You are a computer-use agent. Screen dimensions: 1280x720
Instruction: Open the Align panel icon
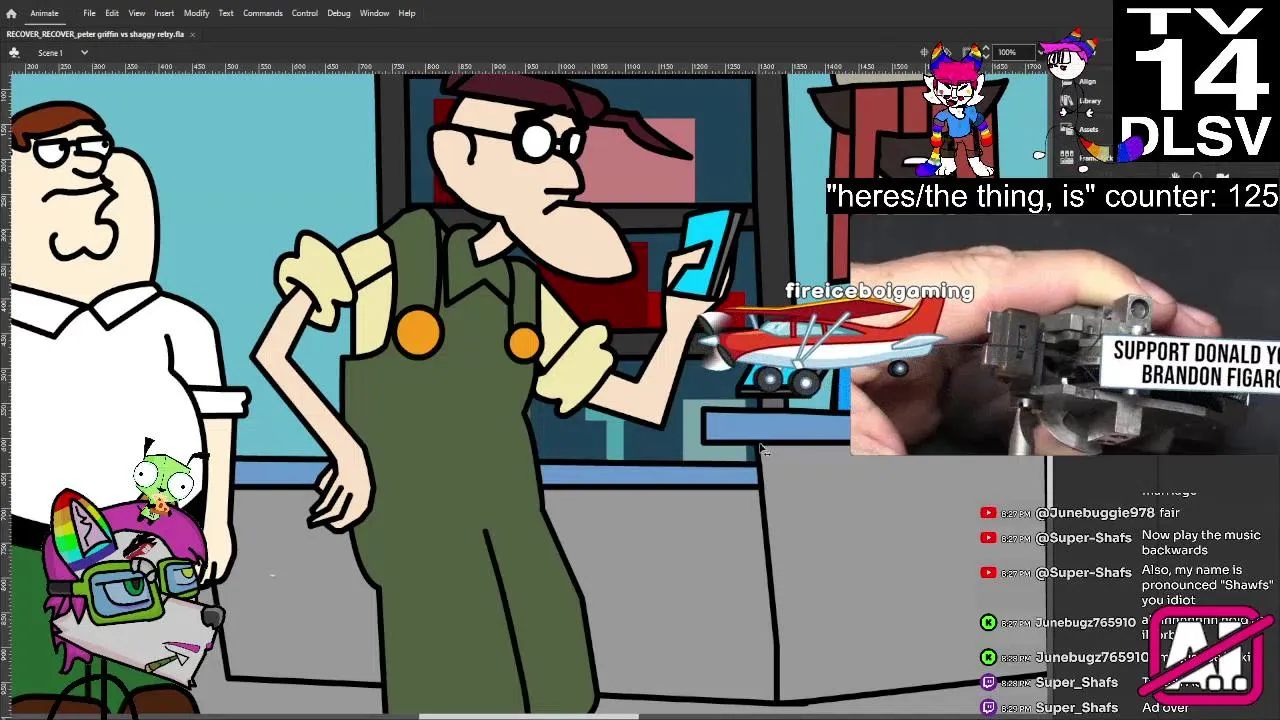1065,82
